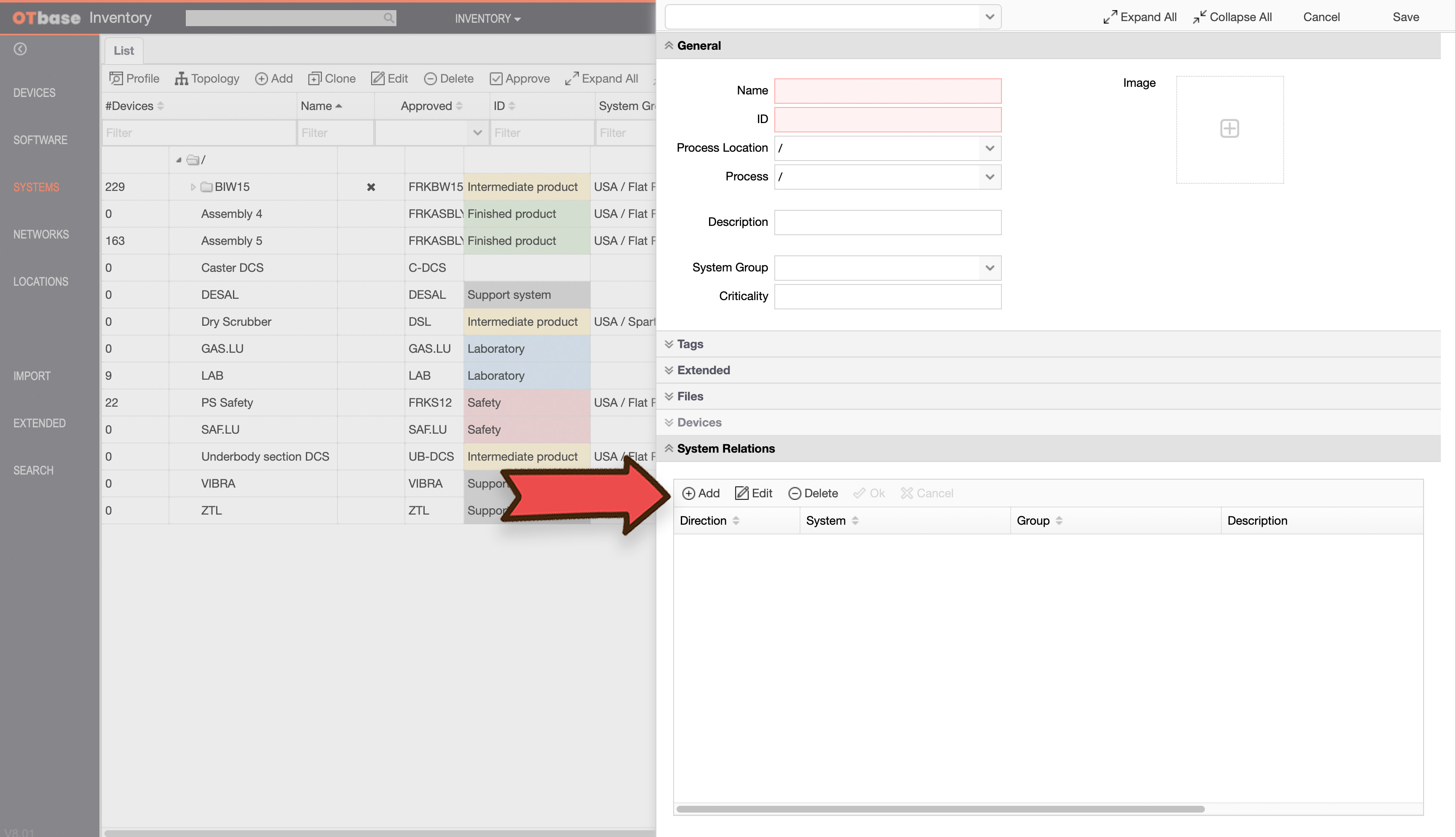The height and width of the screenshot is (837, 1456).
Task: Add a new system from the toolbar
Action: pos(274,78)
